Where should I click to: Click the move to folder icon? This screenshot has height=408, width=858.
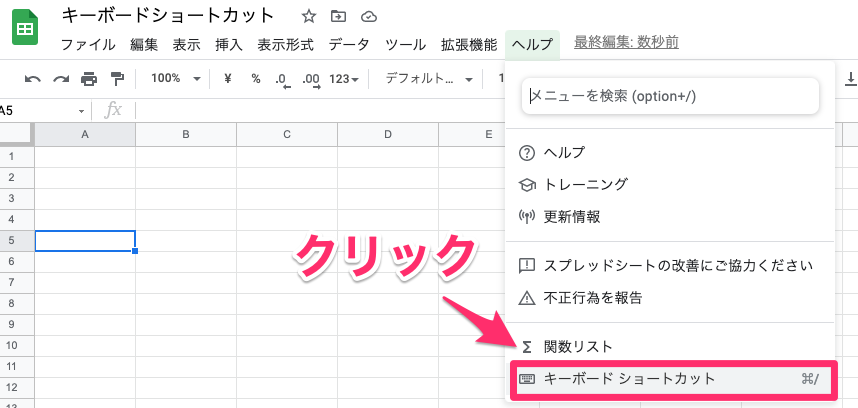(339, 16)
